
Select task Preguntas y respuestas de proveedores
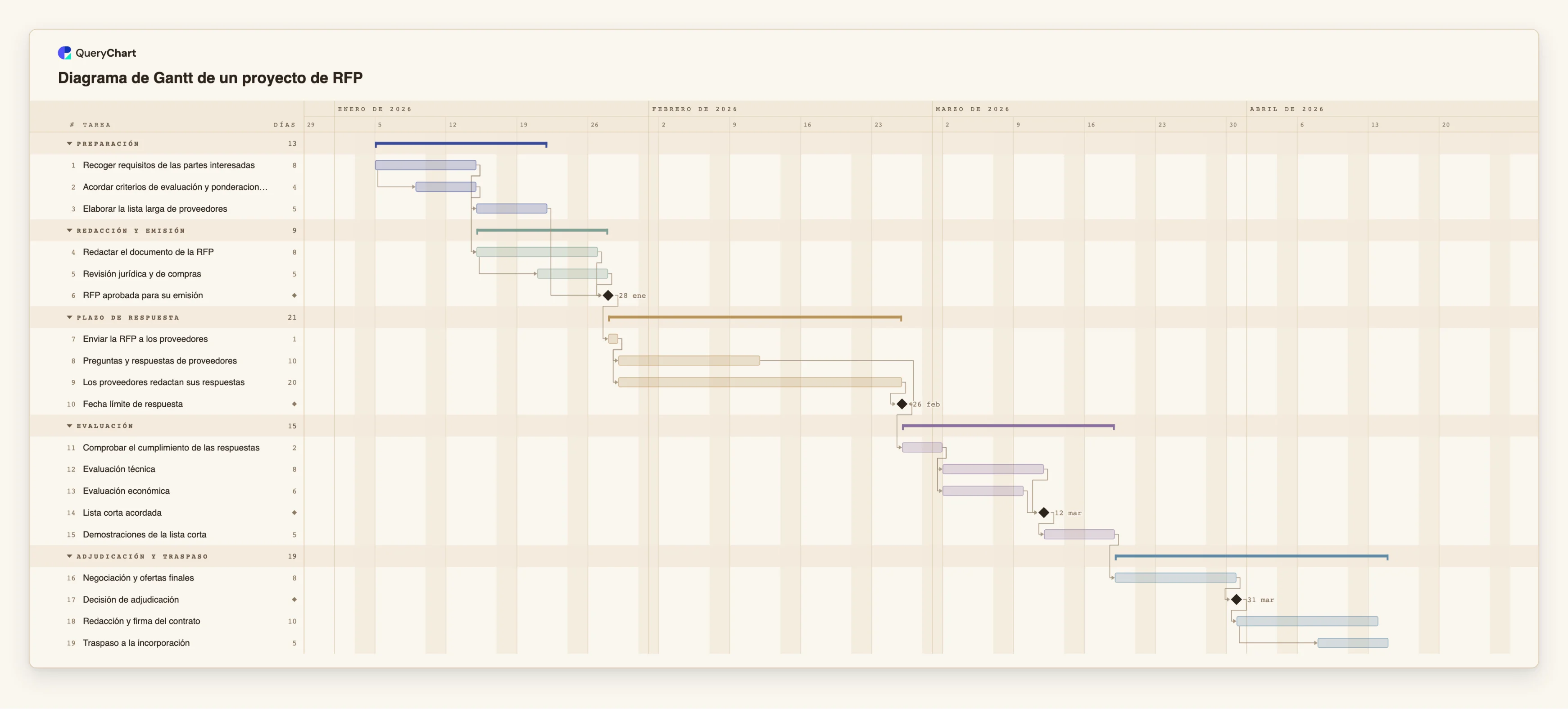tap(160, 361)
